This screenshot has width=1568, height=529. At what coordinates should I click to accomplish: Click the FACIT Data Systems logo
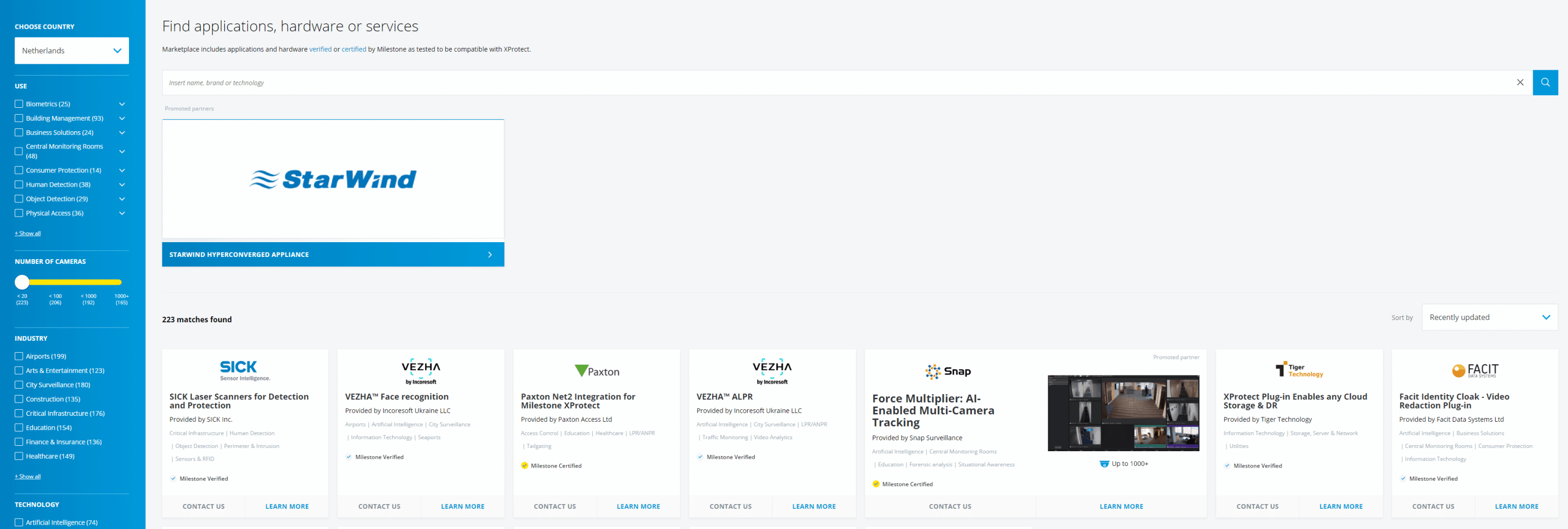point(1474,370)
